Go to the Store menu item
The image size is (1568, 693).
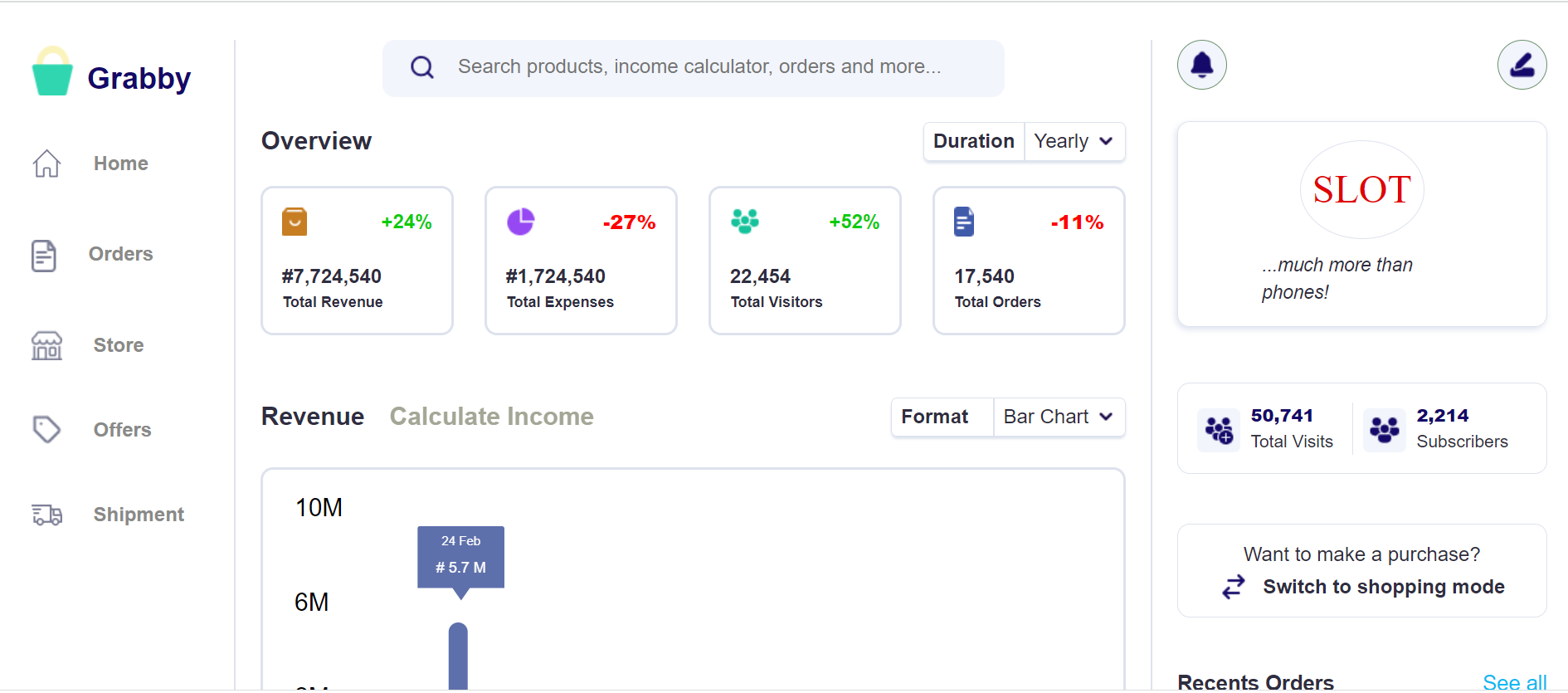[x=119, y=345]
